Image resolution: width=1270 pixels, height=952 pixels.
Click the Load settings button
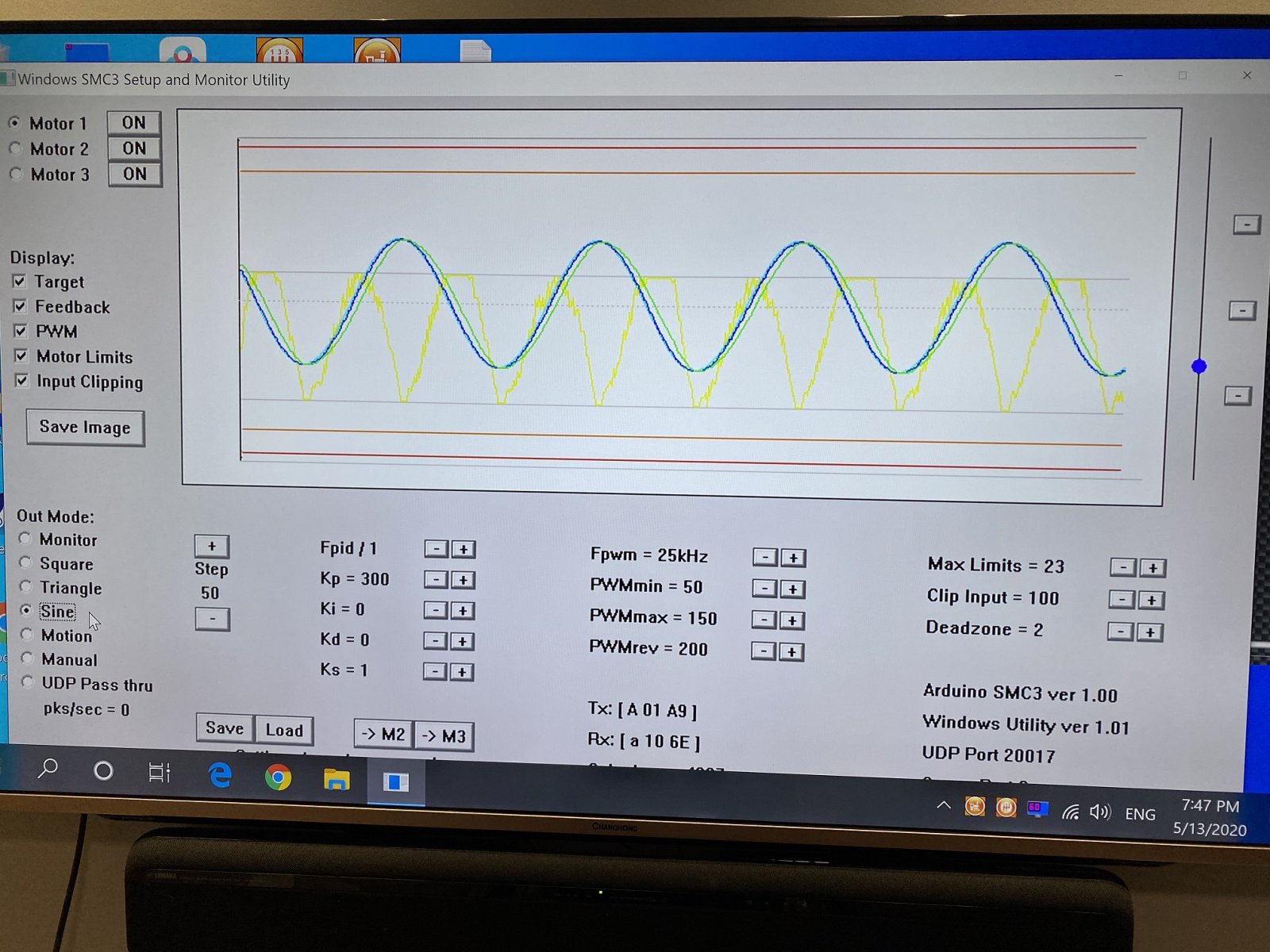(284, 730)
